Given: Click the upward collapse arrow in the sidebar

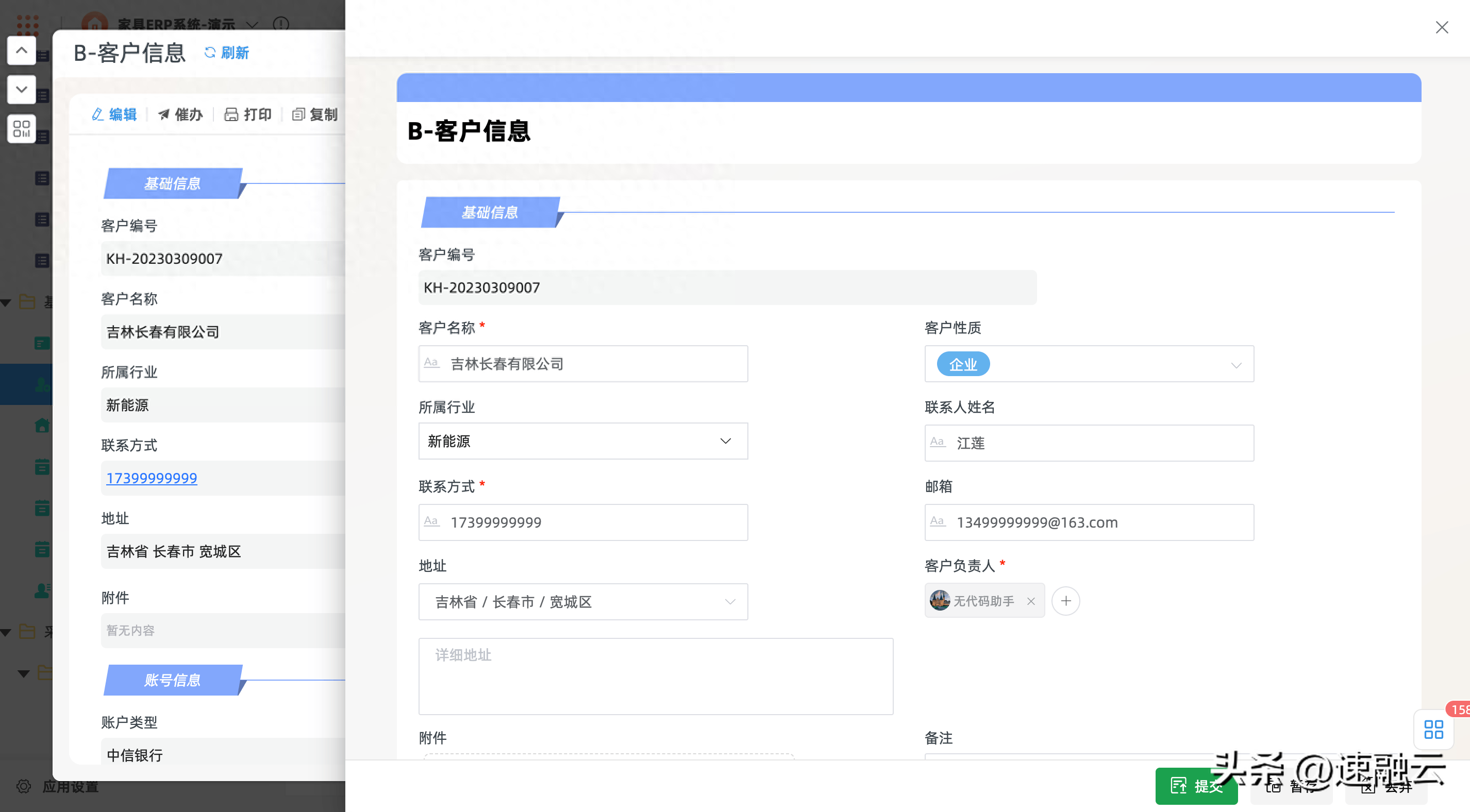Looking at the screenshot, I should tap(21, 50).
